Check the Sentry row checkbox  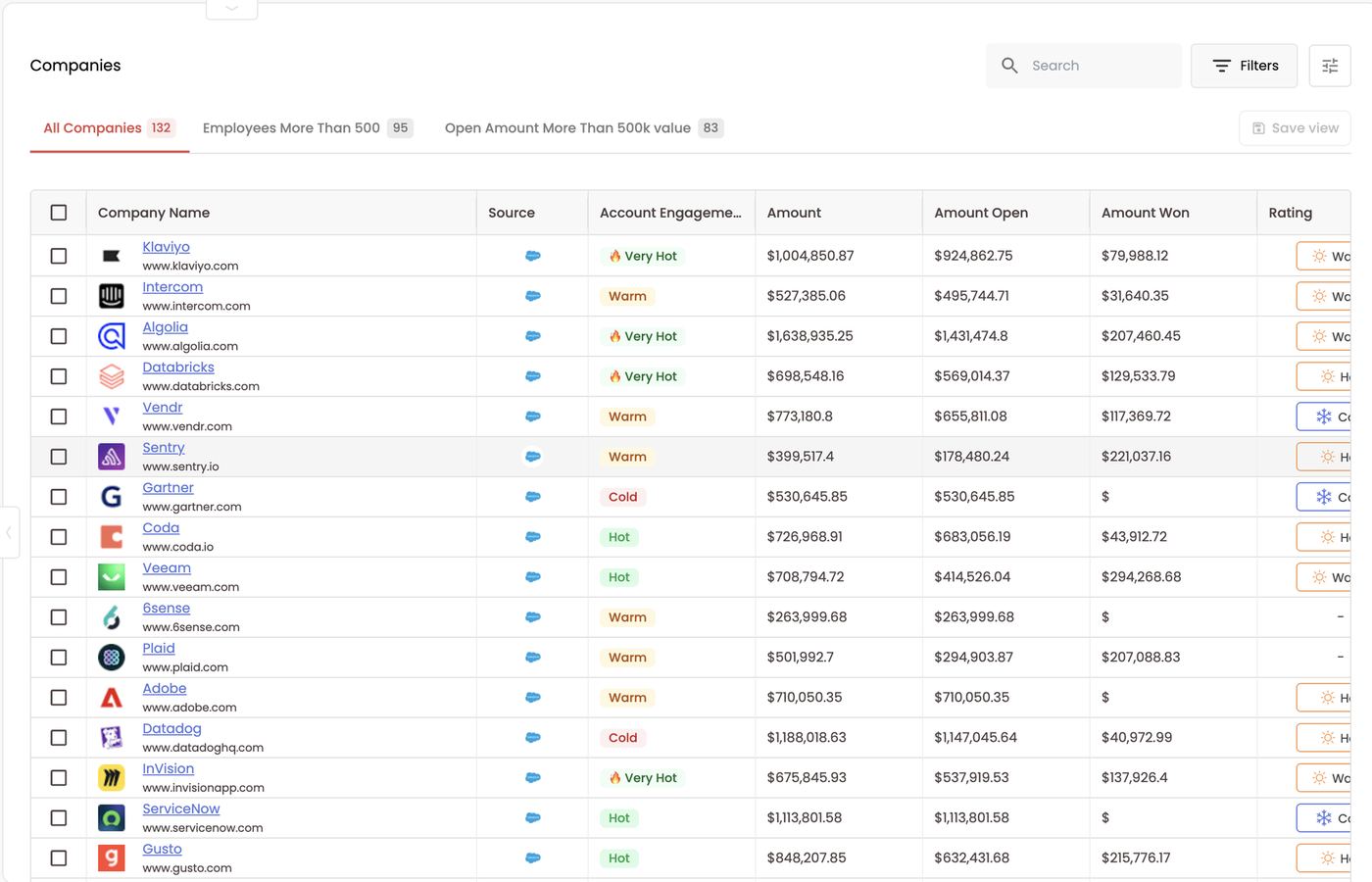(x=59, y=457)
